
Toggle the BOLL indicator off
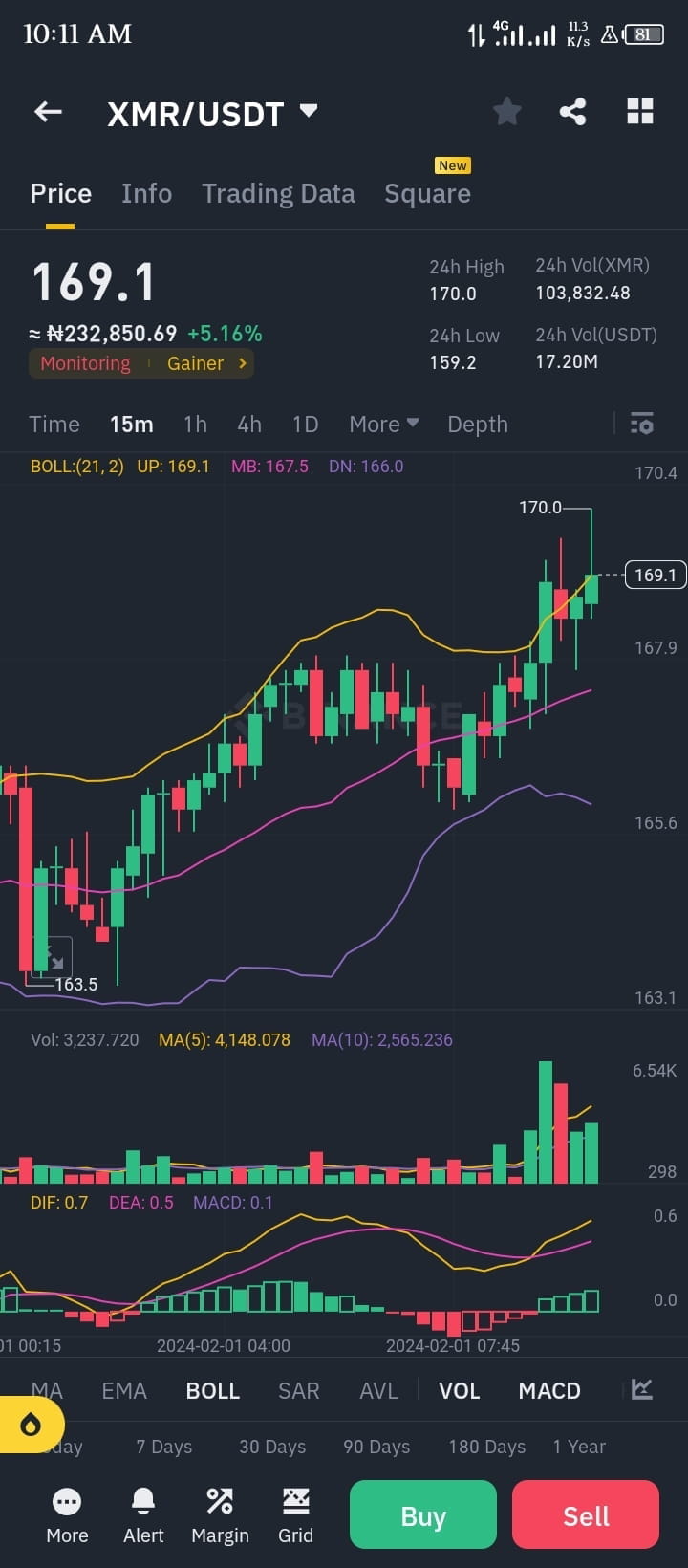click(212, 1390)
